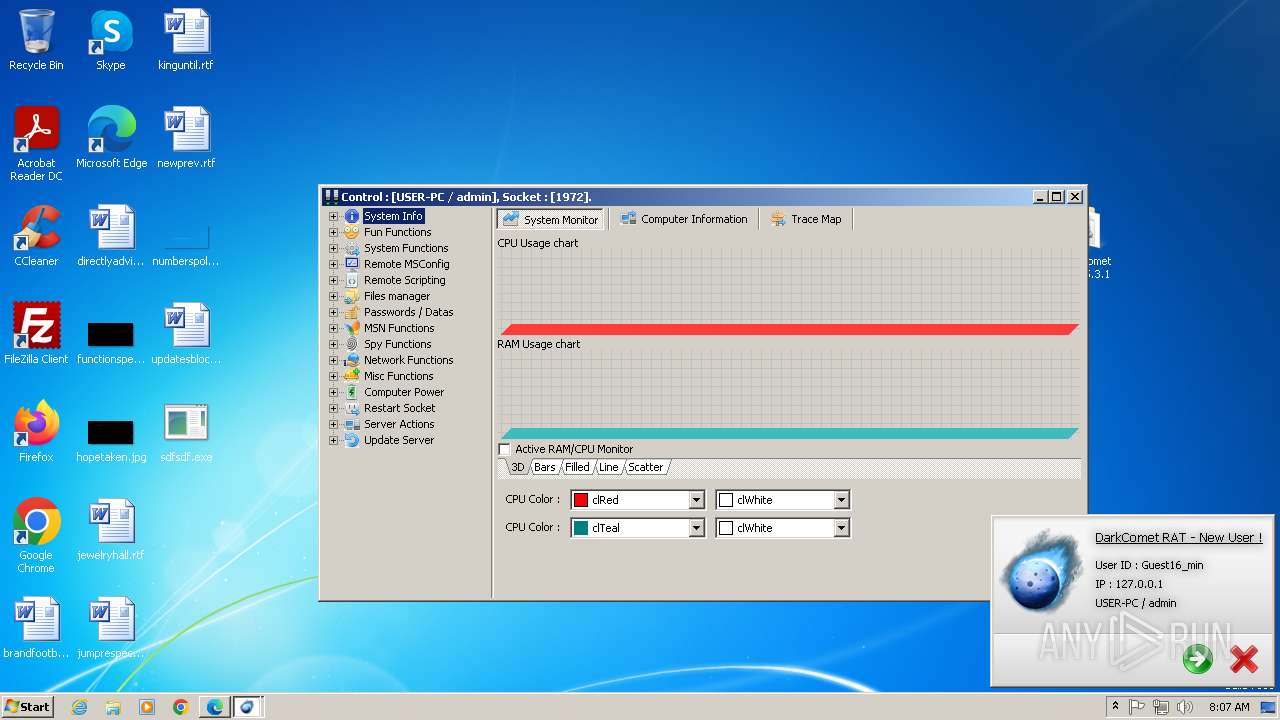1280x720 pixels.
Task: Select Acrobat Reader DC desktop icon
Action: [36, 144]
